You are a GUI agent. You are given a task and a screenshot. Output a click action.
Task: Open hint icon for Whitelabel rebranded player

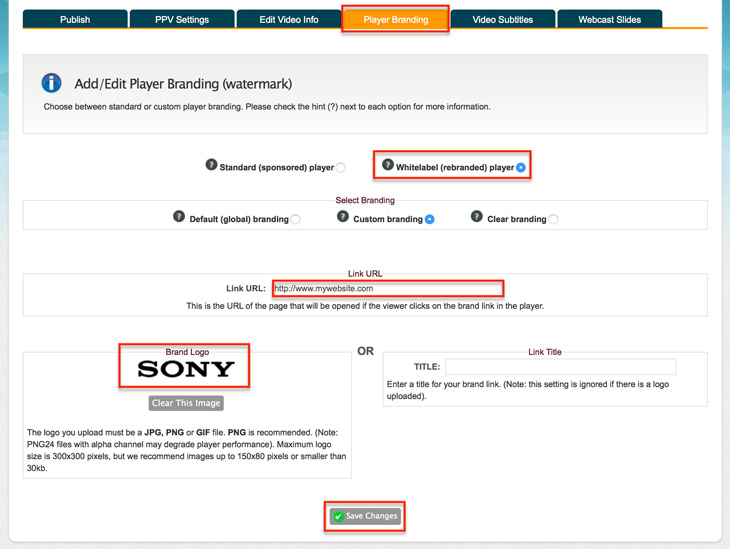pos(387,164)
